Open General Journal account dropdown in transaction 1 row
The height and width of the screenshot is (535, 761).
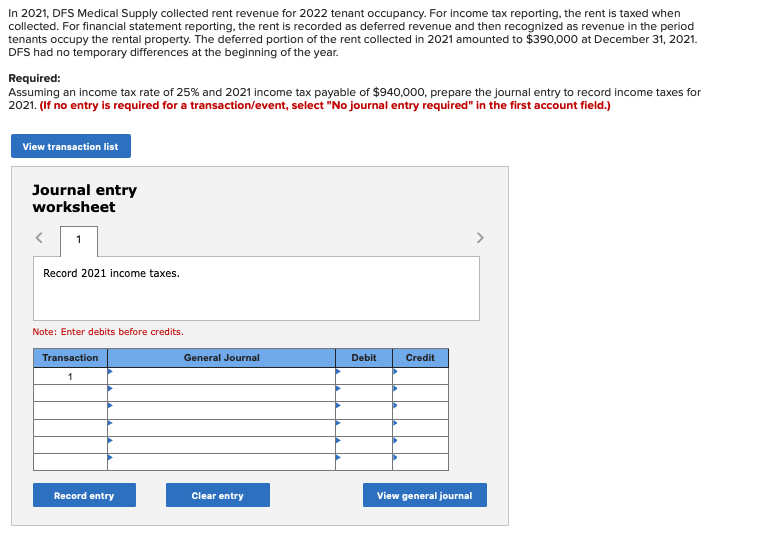221,376
